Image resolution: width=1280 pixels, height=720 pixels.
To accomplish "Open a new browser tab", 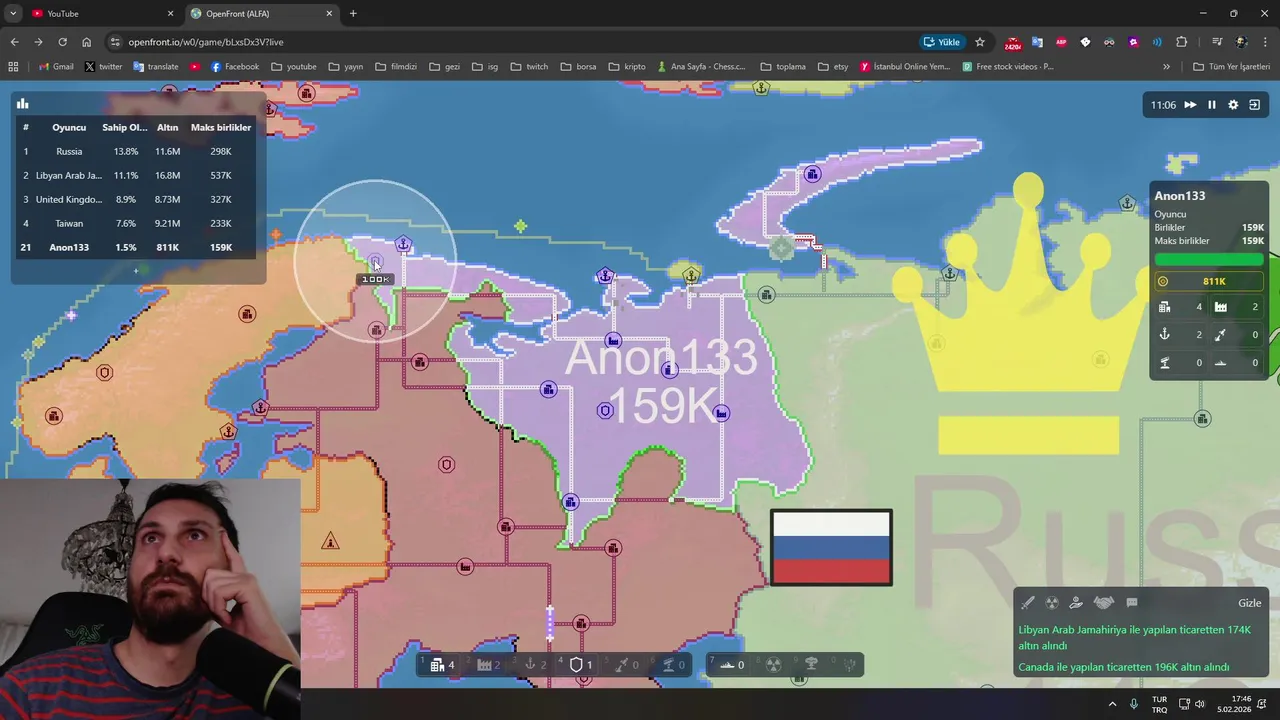I will pyautogui.click(x=353, y=14).
